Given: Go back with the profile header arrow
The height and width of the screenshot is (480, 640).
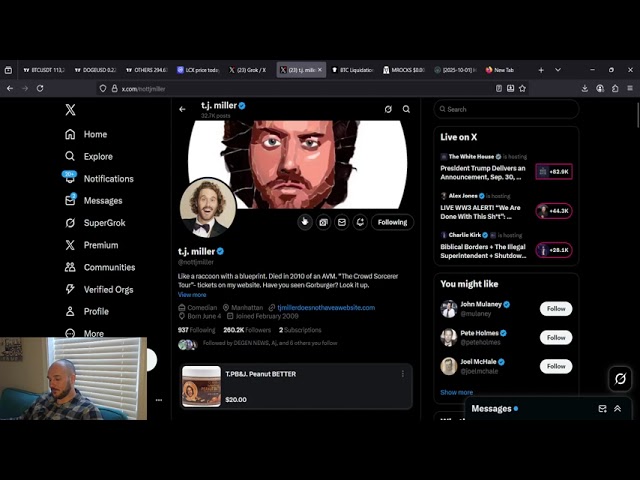Looking at the screenshot, I should pyautogui.click(x=182, y=109).
